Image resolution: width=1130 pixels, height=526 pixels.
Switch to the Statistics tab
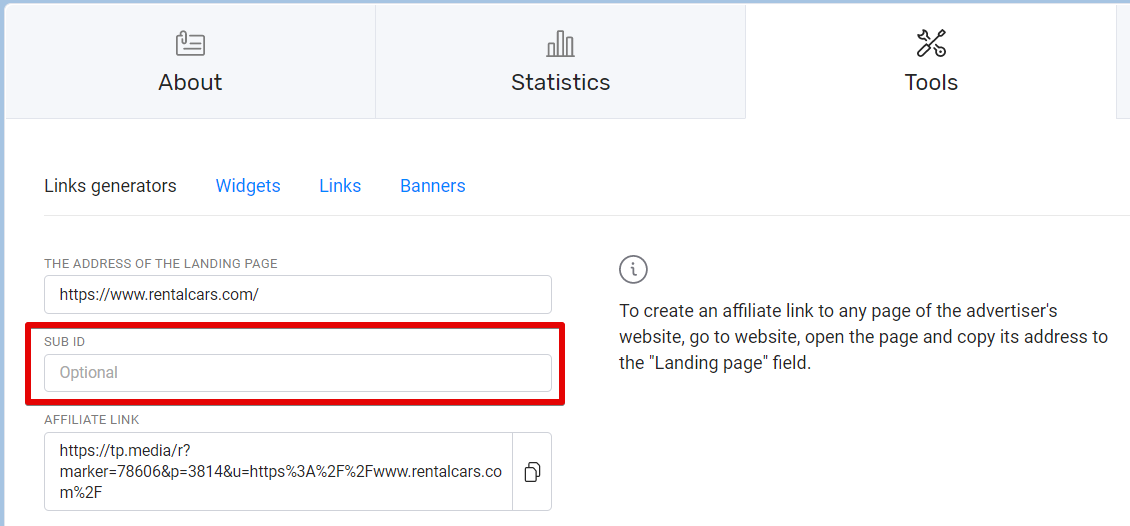coord(561,62)
